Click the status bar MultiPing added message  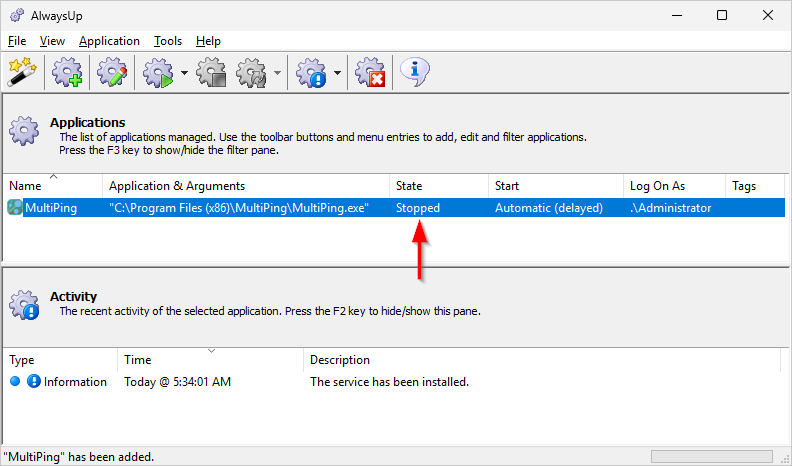81,457
